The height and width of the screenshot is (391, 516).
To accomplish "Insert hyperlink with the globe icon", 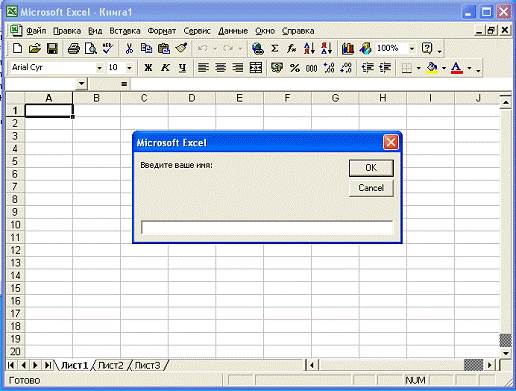I will tap(257, 49).
